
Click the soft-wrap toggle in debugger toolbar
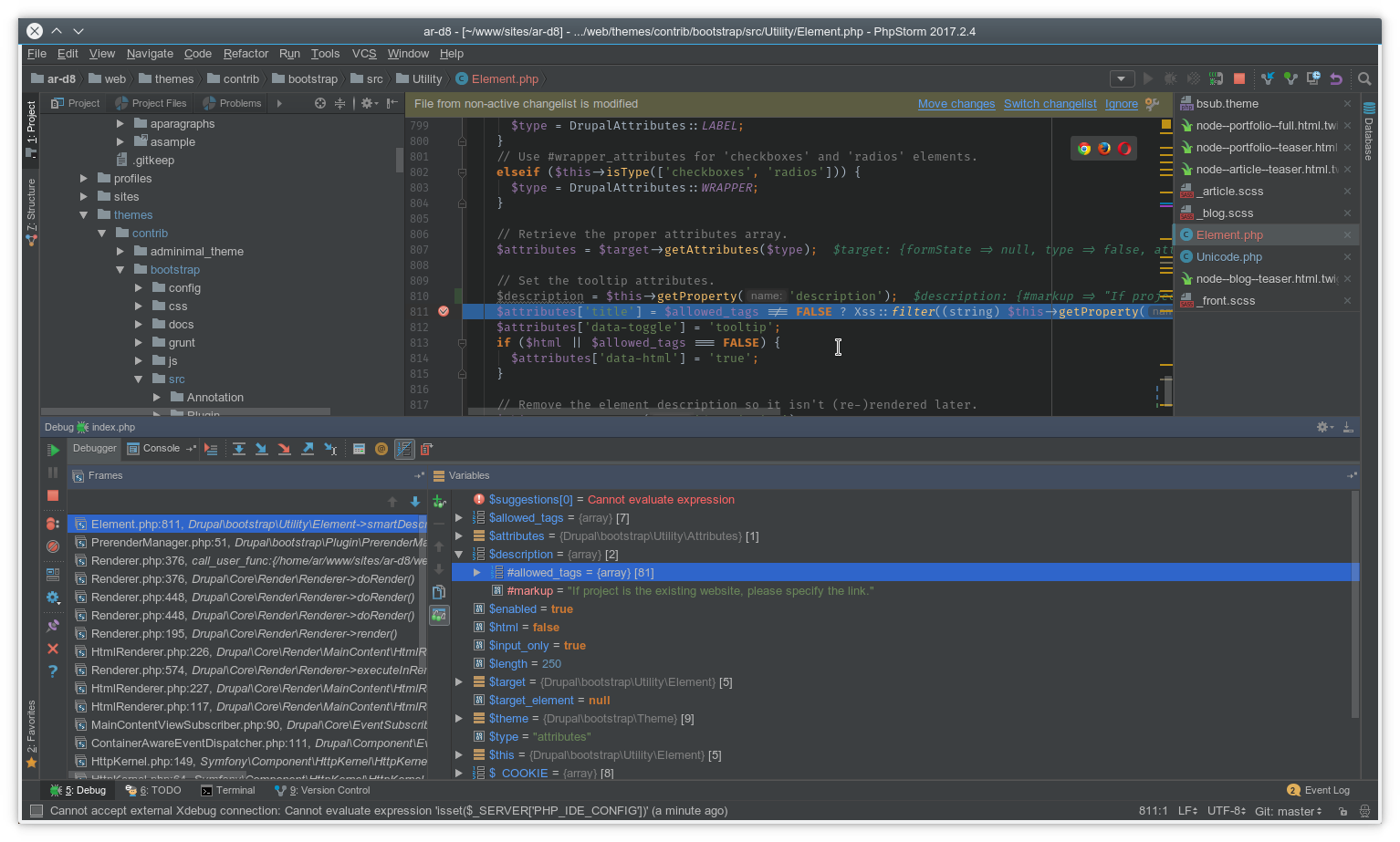coord(404,448)
